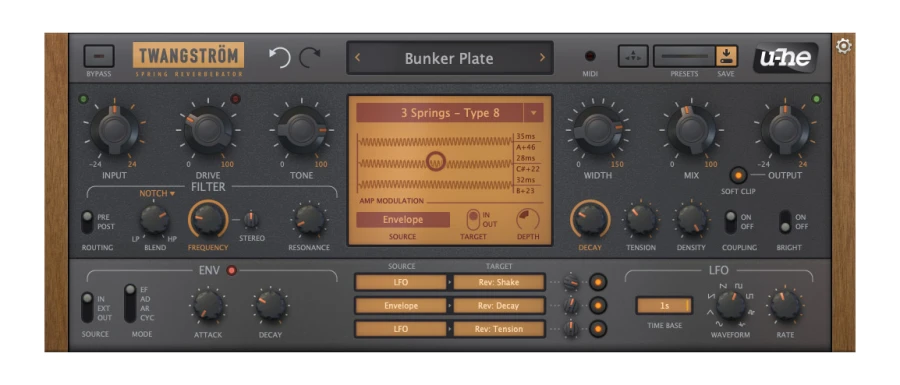The image size is (900, 385).
Task: Click the reverb Decay knob next to Tension
Action: pos(589,219)
